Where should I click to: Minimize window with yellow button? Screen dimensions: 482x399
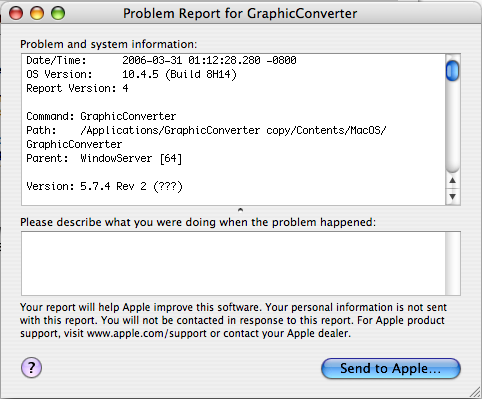(37, 13)
